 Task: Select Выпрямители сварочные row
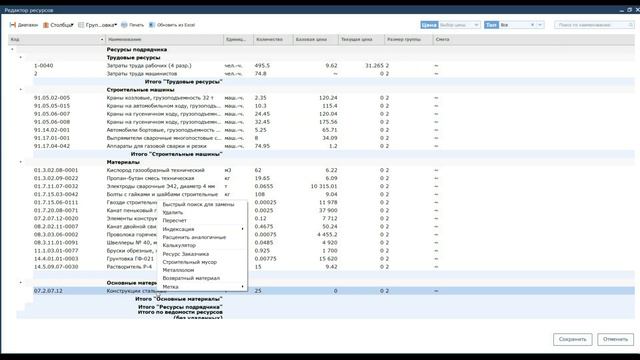(334, 138)
